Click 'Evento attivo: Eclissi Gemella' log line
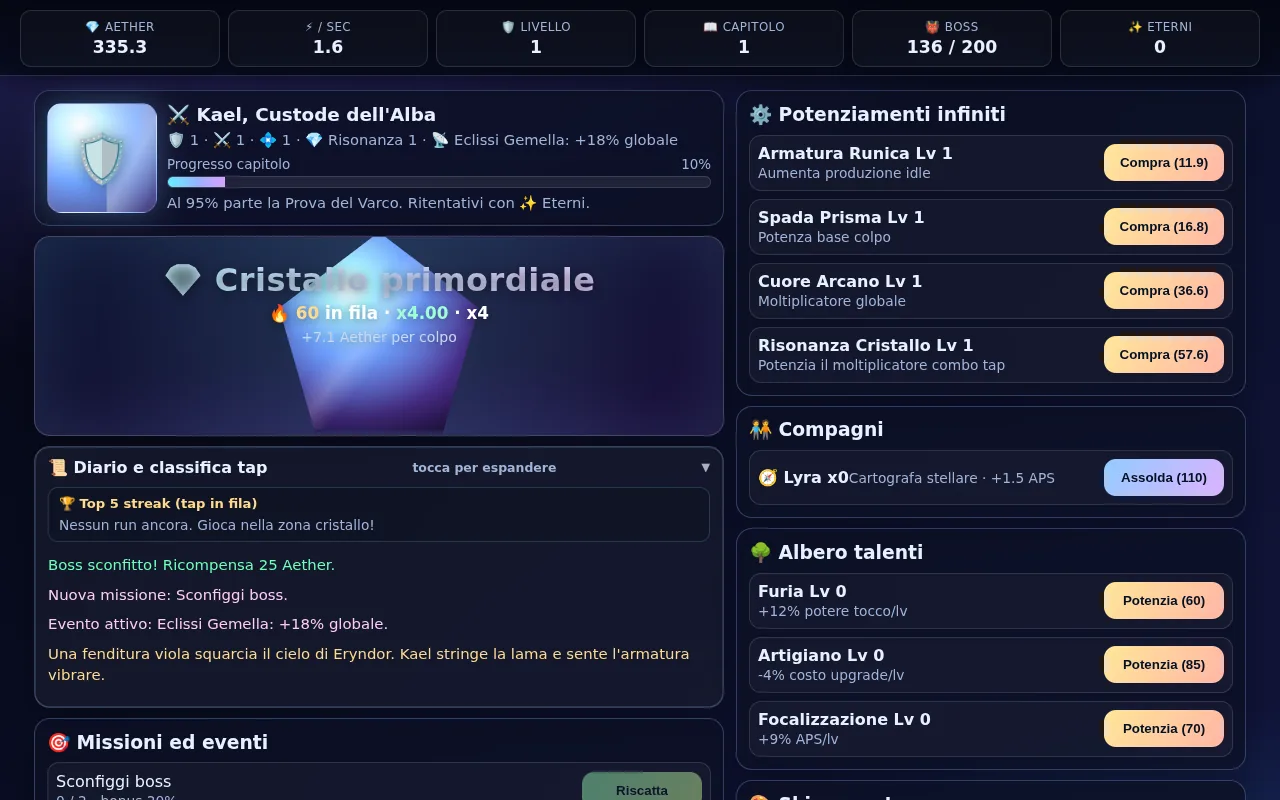Viewport: 1280px width, 800px height. click(218, 624)
